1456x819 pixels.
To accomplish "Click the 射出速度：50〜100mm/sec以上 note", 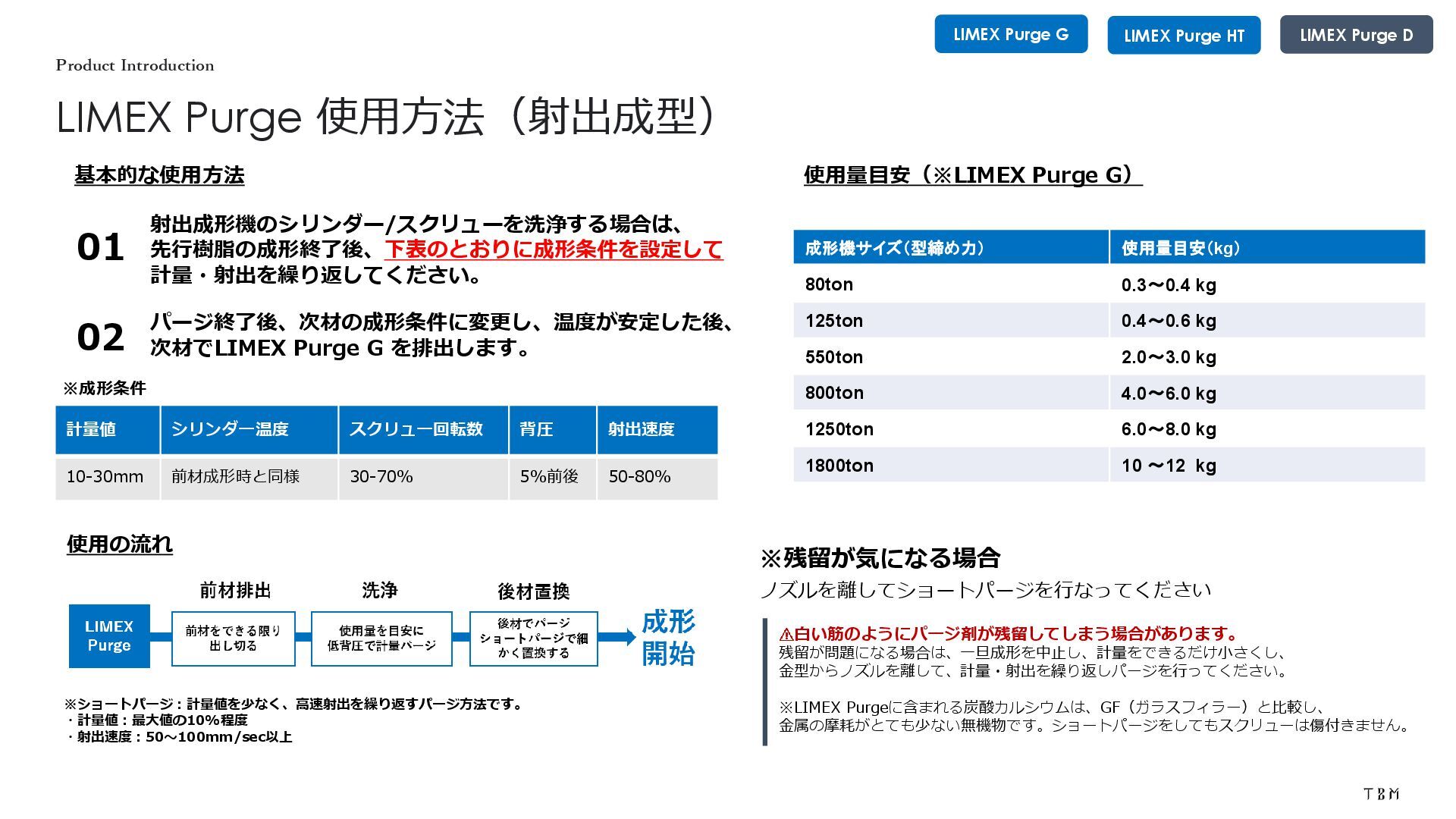I will pyautogui.click(x=179, y=737).
